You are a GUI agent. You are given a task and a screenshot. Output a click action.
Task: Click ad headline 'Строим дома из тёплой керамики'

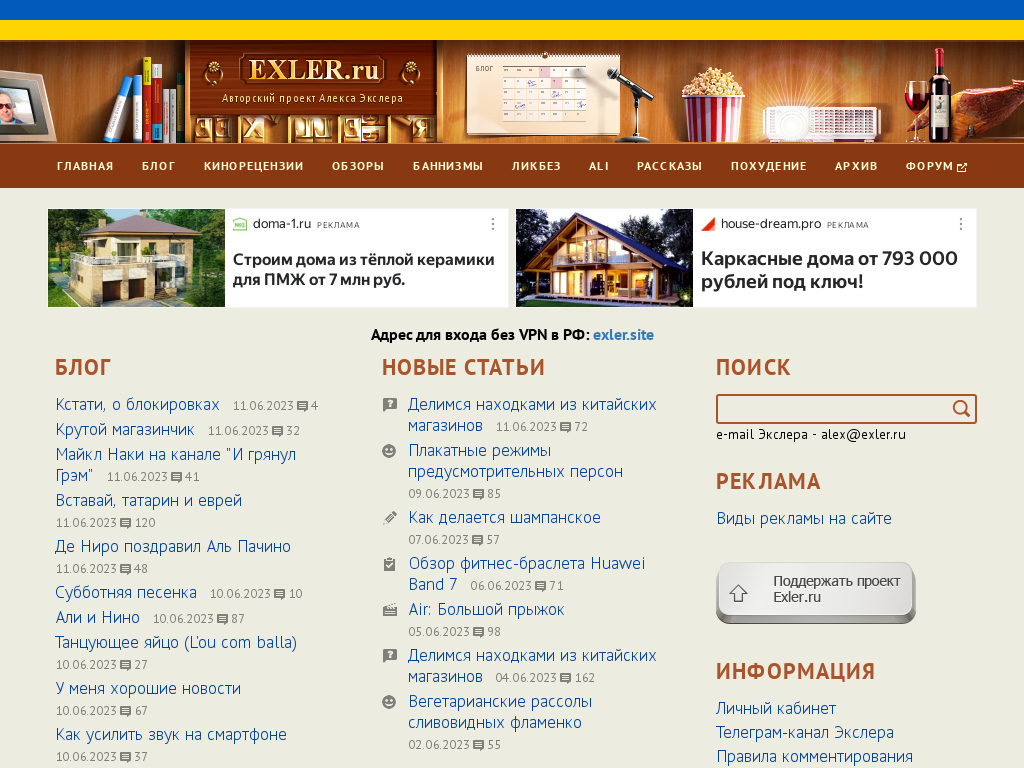pos(364,270)
